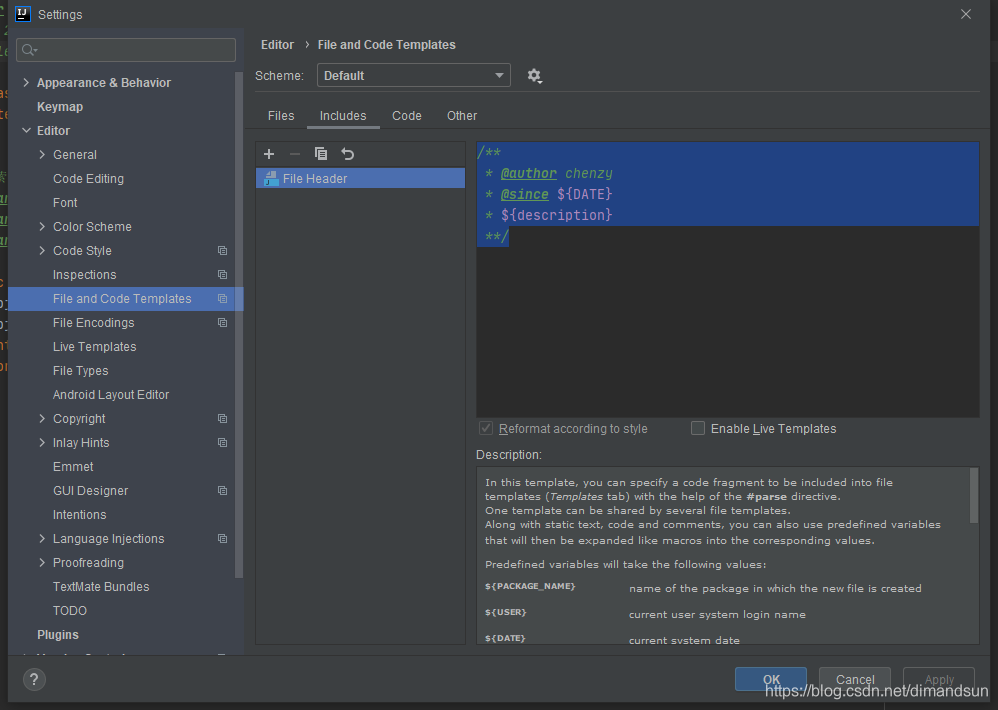This screenshot has width=998, height=710.
Task: Open File Encodings settings
Action: (x=94, y=323)
